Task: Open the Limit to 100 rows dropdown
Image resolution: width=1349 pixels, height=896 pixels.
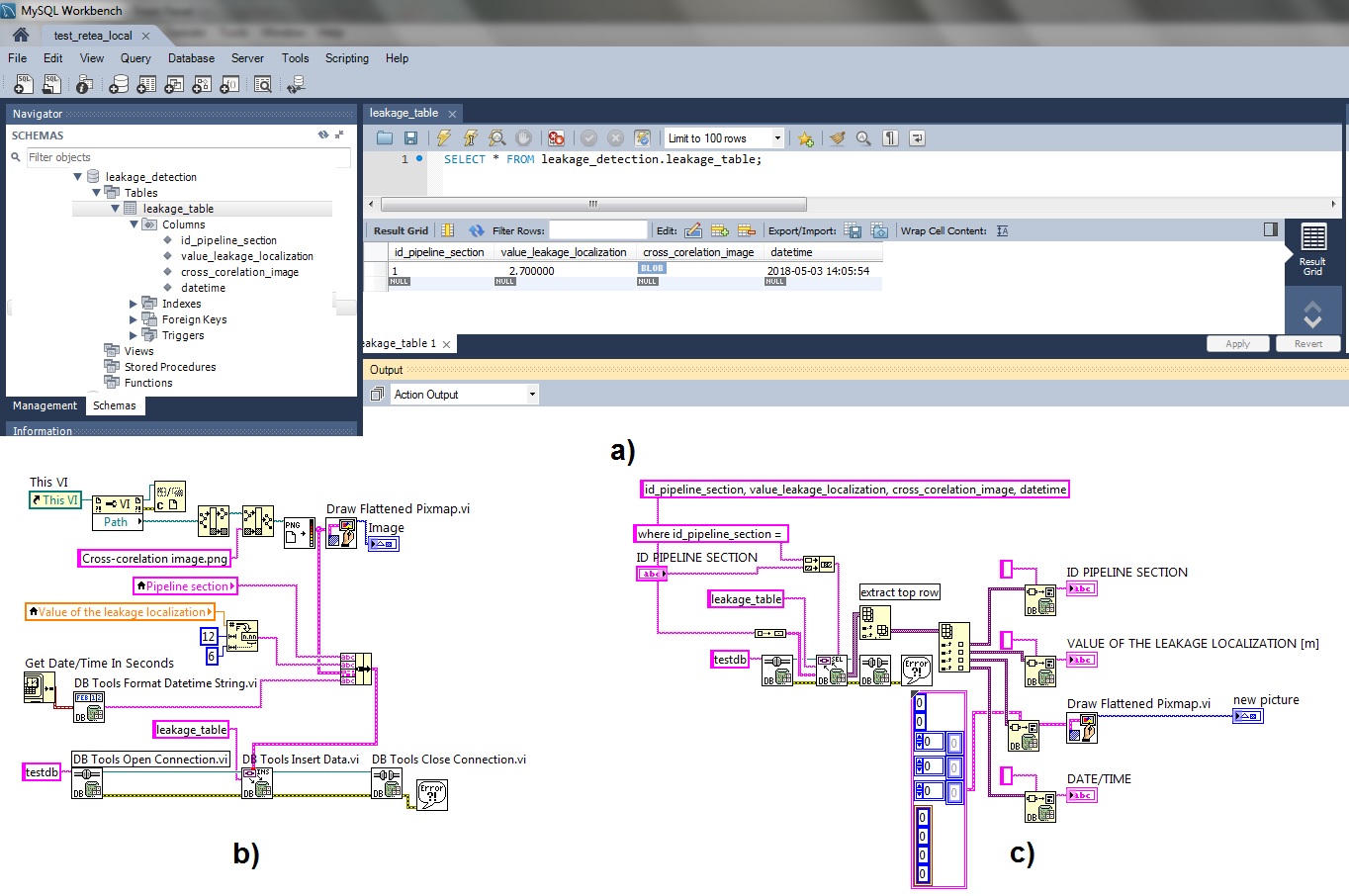Action: point(777,138)
